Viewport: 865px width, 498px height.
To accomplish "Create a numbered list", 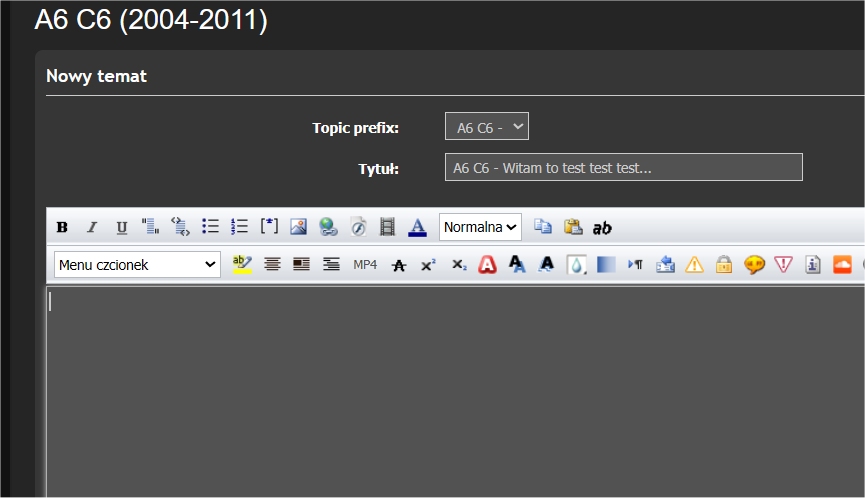I will tap(239, 227).
